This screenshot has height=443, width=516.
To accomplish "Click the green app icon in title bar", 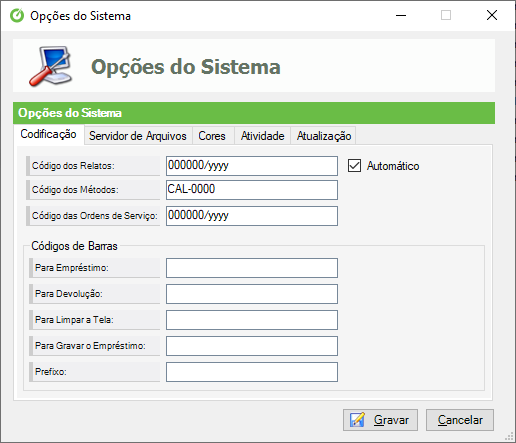I will pyautogui.click(x=17, y=15).
